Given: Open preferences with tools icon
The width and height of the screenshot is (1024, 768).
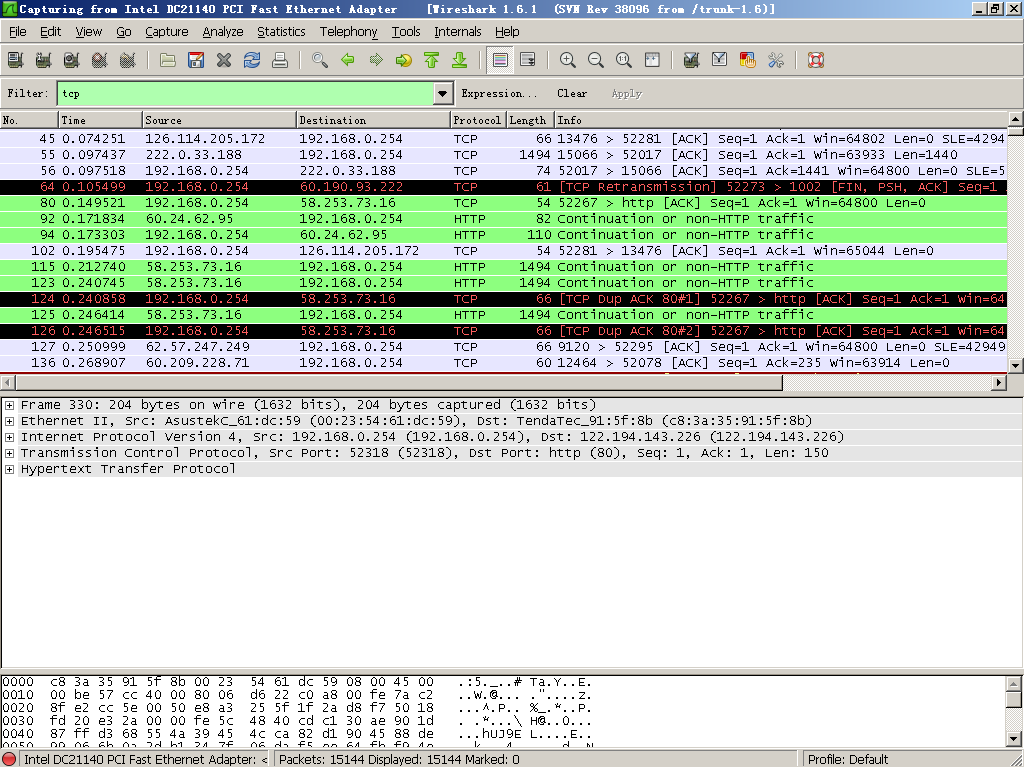Looking at the screenshot, I should [776, 60].
